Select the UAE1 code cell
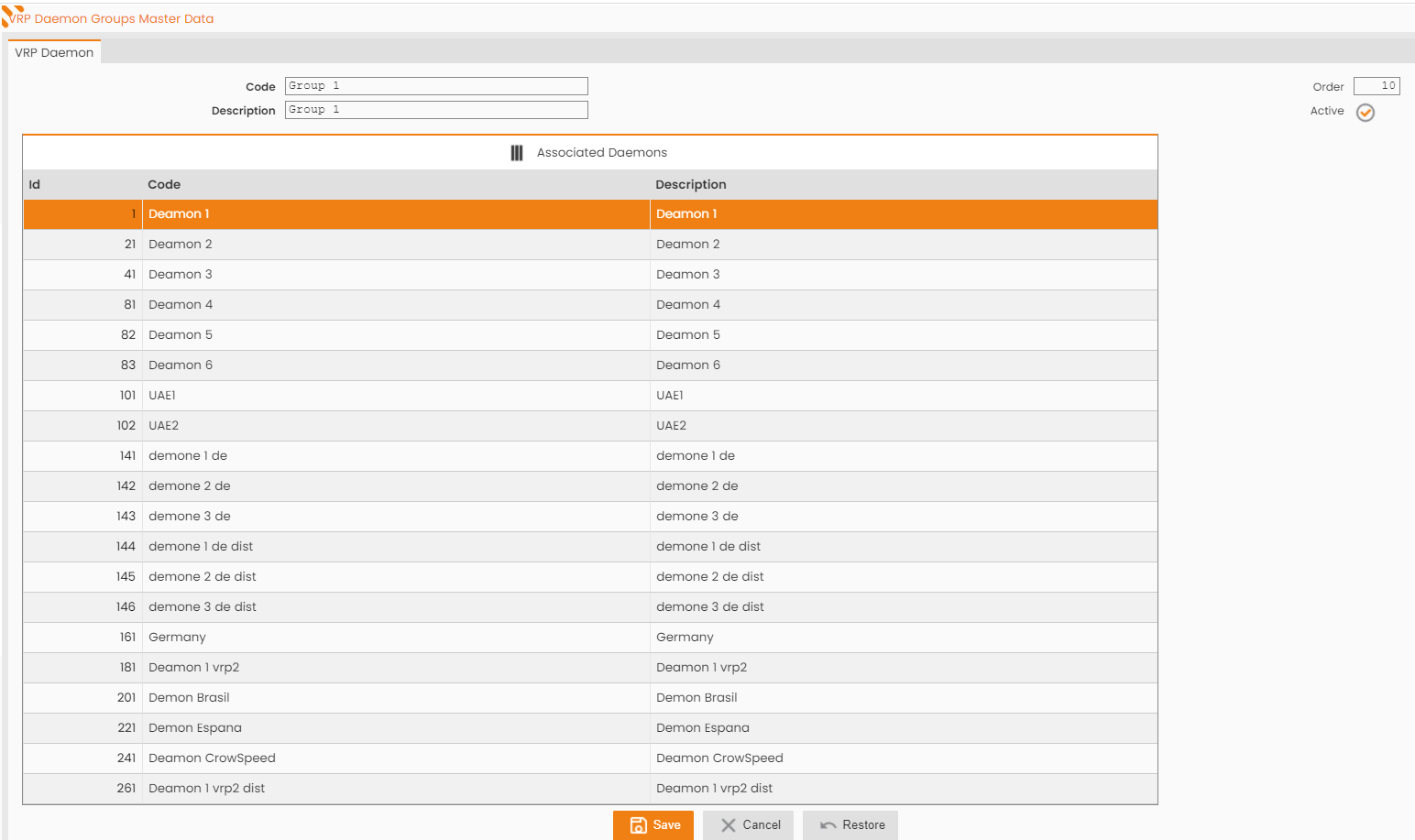This screenshot has height=840, width=1415. point(396,396)
